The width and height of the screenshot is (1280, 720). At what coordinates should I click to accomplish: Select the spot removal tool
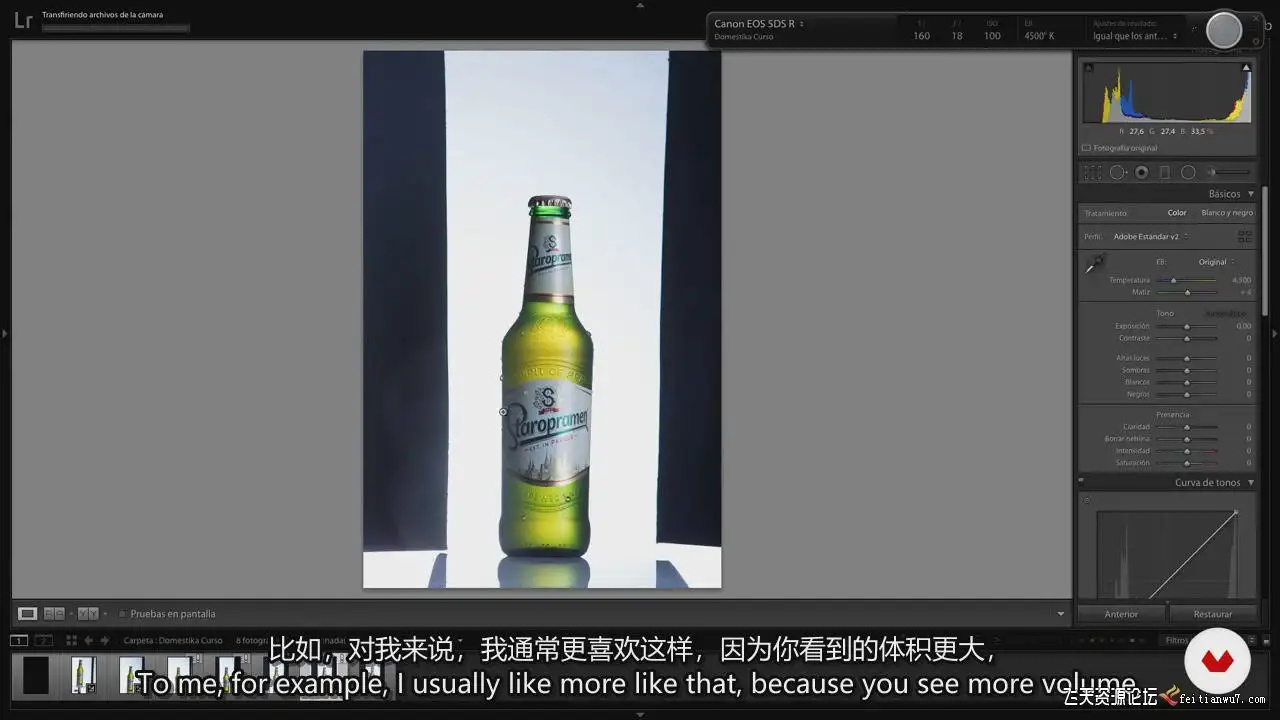(1117, 172)
